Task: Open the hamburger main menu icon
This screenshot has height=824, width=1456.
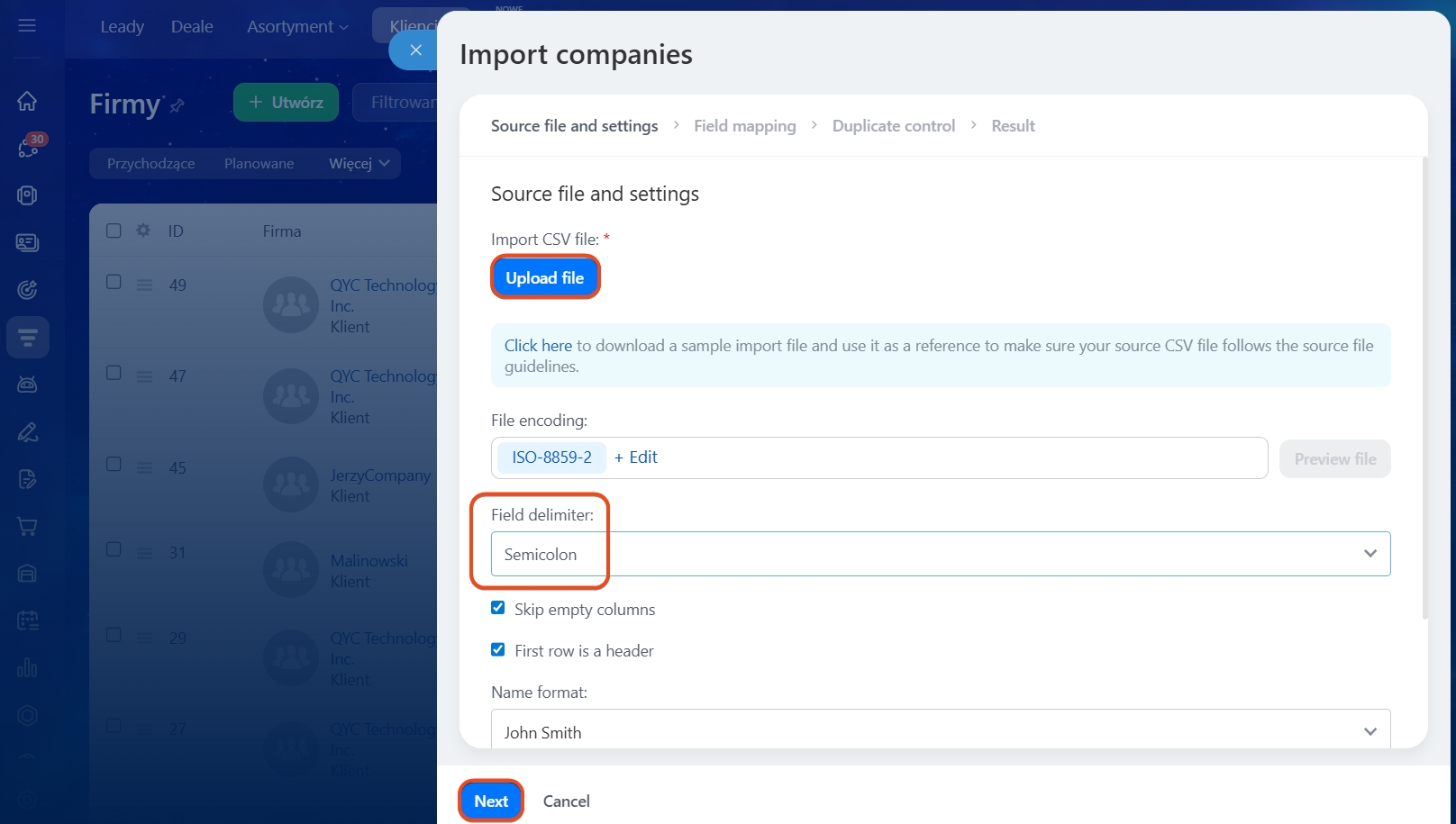Action: pyautogui.click(x=27, y=26)
